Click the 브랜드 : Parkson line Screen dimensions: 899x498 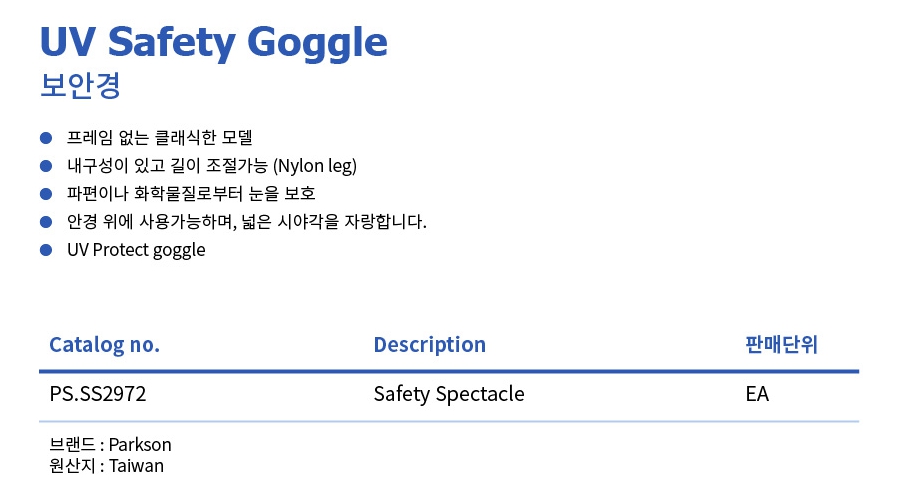110,445
